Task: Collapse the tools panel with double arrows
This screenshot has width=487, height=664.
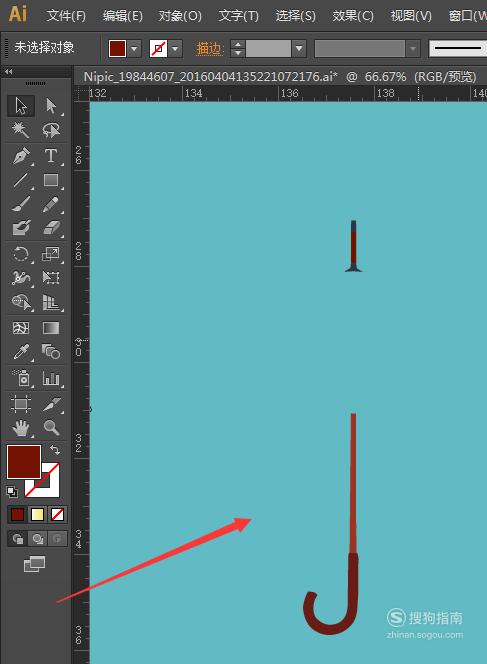Action: point(8,72)
